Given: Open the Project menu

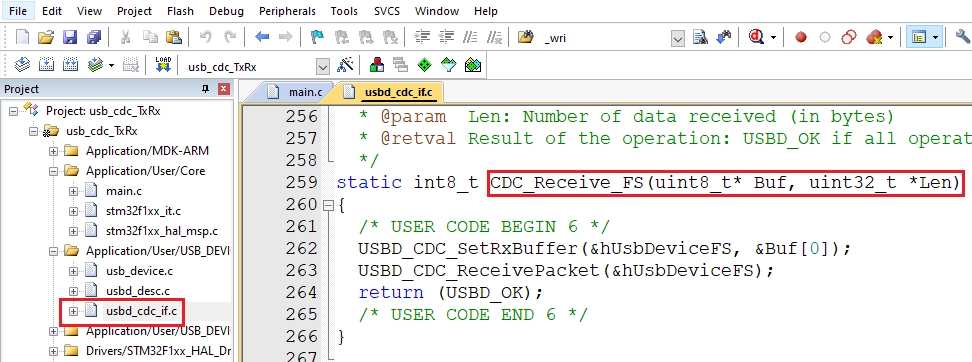Looking at the screenshot, I should [135, 11].
